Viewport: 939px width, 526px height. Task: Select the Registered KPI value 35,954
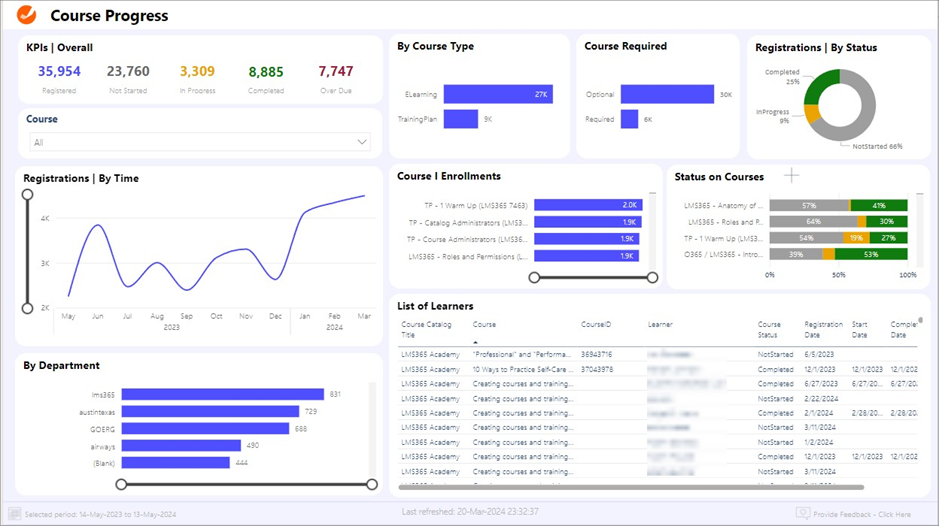click(x=59, y=71)
